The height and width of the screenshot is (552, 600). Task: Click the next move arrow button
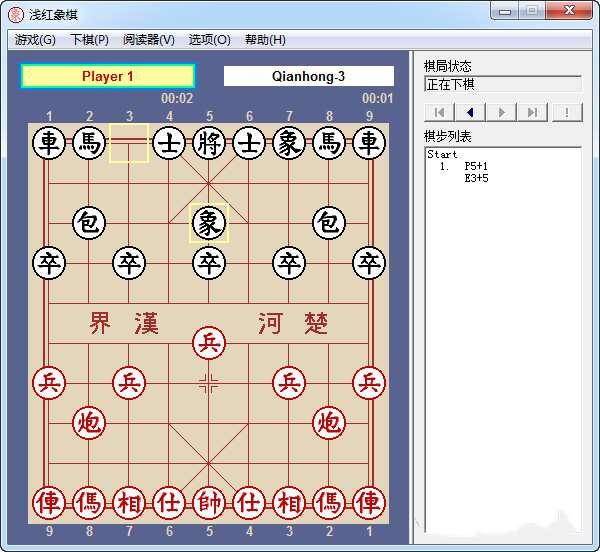coord(502,112)
